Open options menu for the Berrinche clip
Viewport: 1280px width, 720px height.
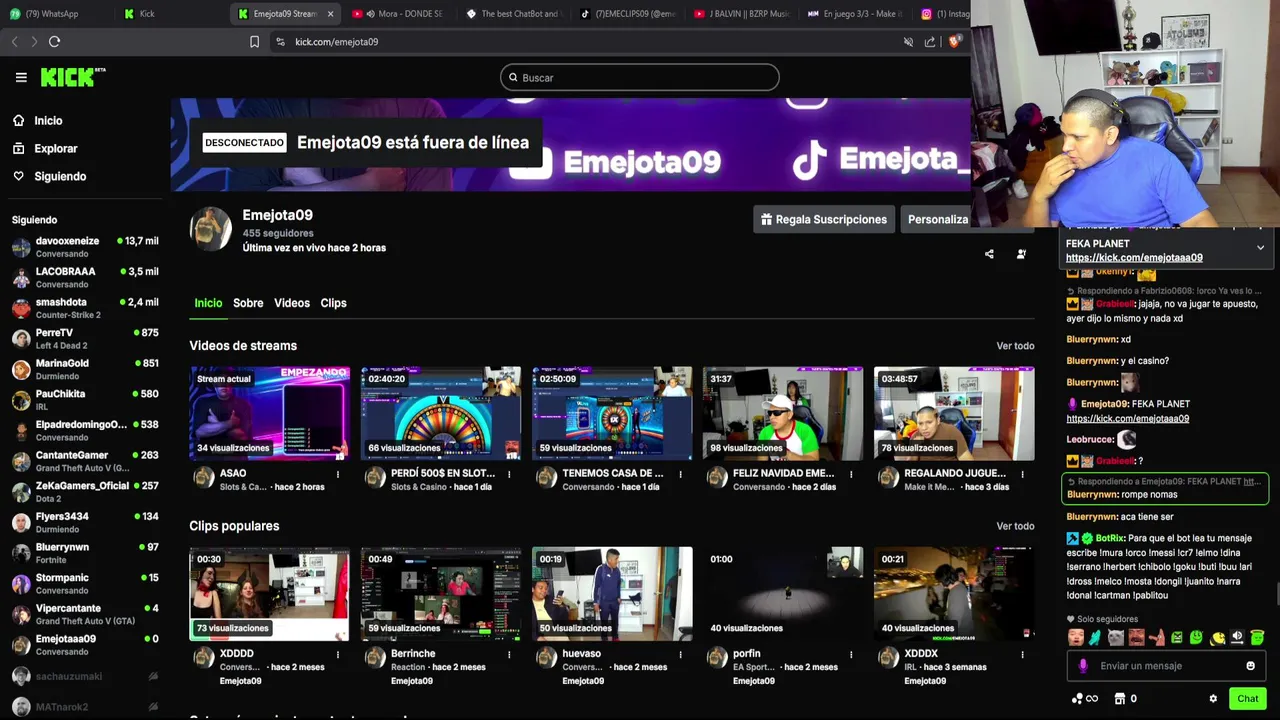[509, 654]
